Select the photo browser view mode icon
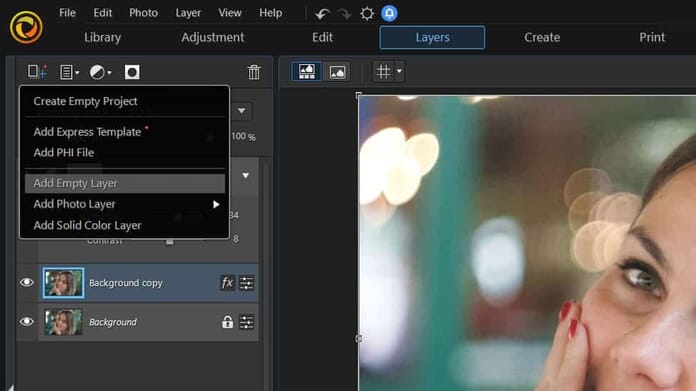The image size is (696, 391). coord(306,71)
